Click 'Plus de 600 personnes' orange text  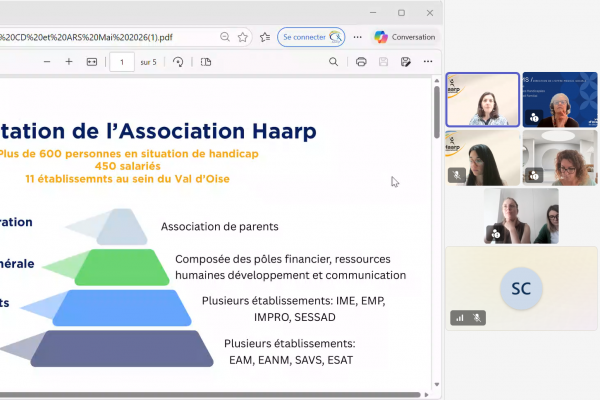pos(129,154)
